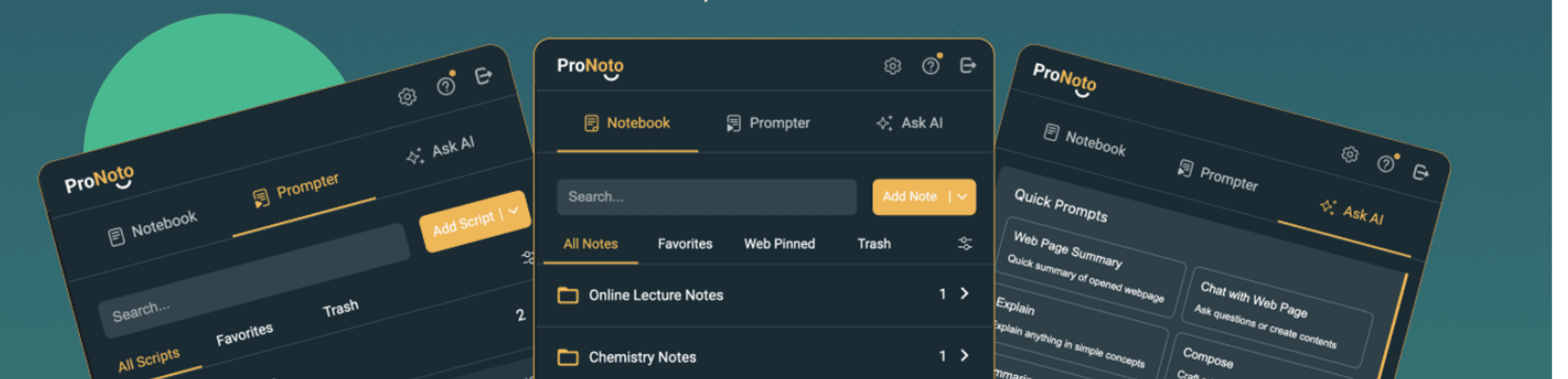The width and height of the screenshot is (1568, 379).
Task: Open Add Note dropdown arrow
Action: click(x=962, y=197)
